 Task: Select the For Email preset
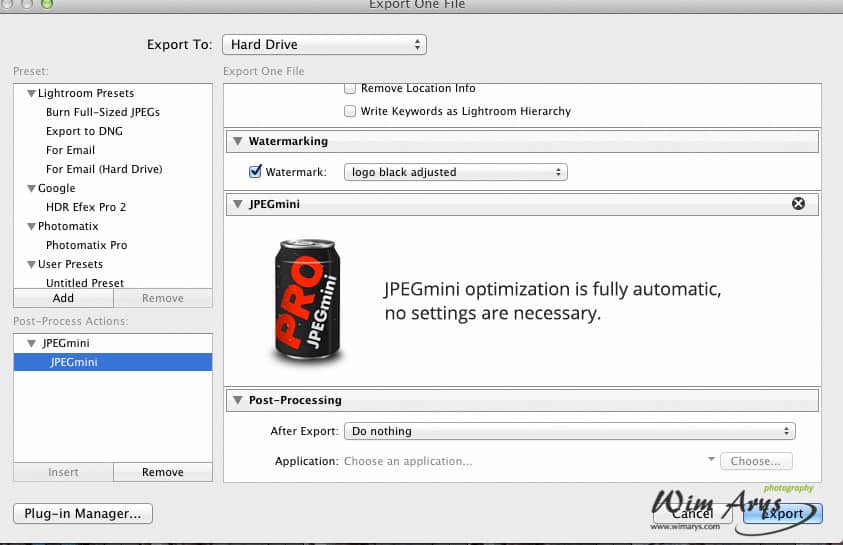pyautogui.click(x=70, y=150)
